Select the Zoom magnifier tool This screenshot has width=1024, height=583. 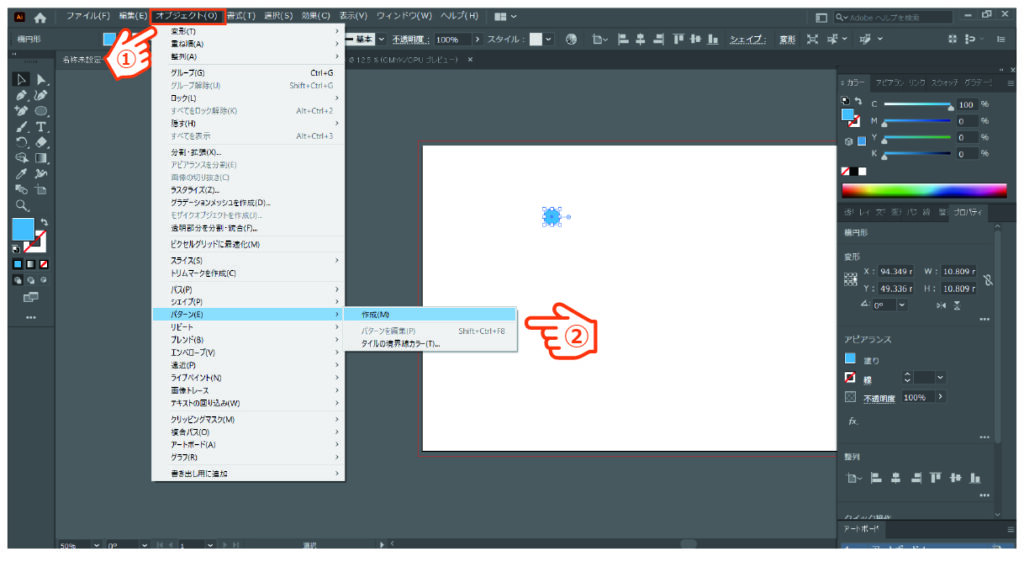[22, 206]
